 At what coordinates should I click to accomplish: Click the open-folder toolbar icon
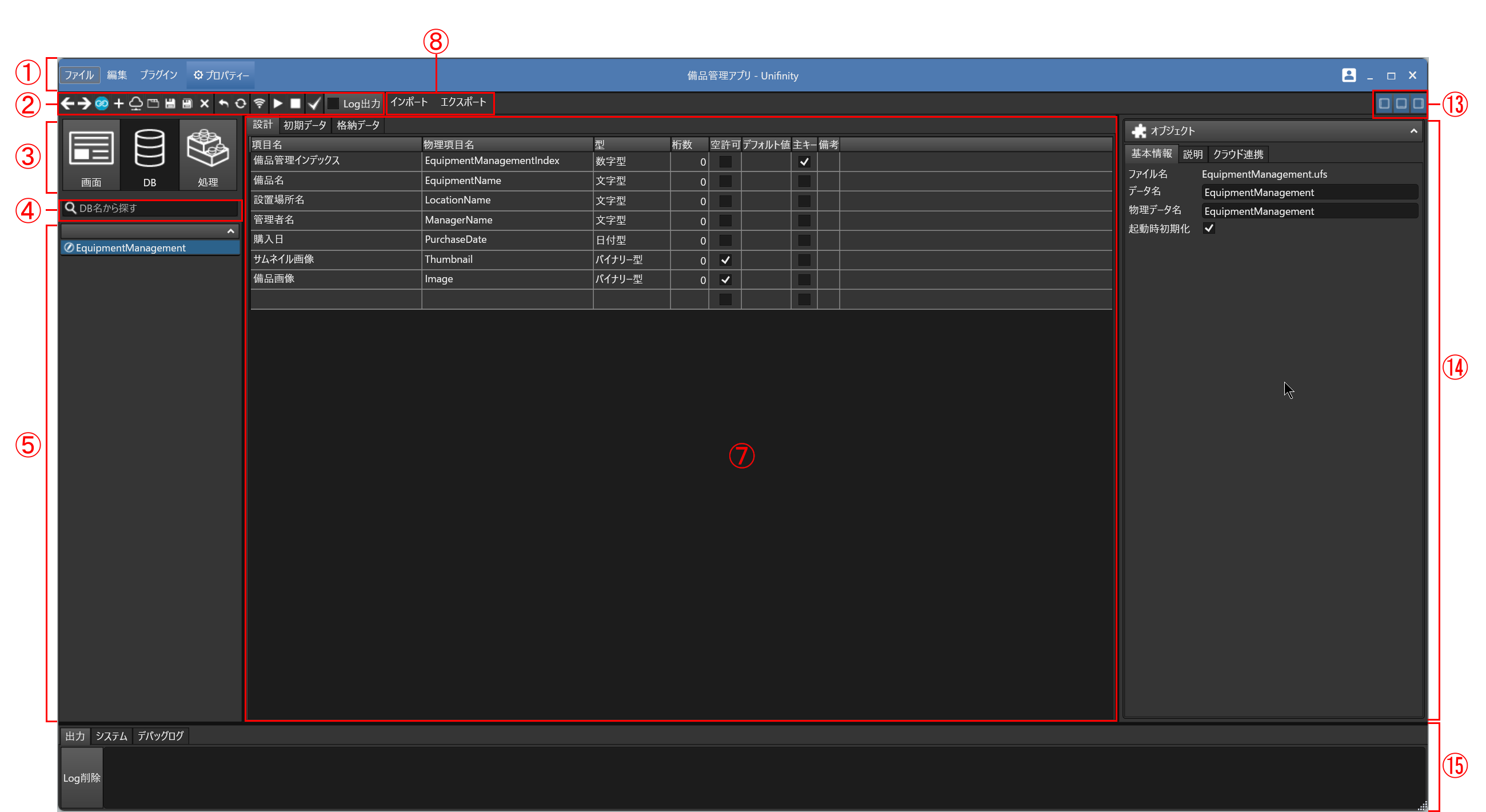click(153, 103)
